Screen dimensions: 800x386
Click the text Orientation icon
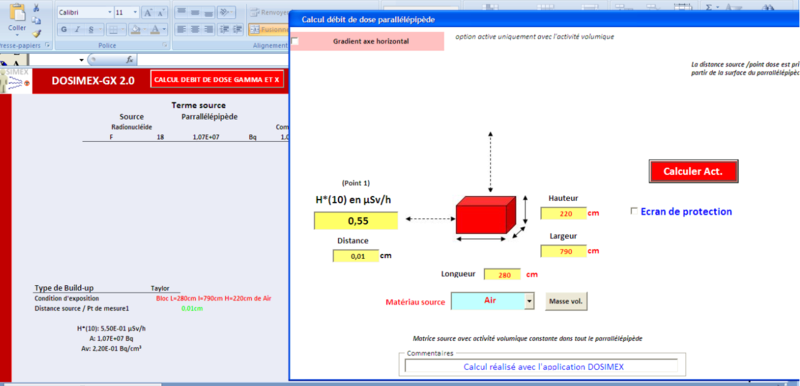[x=225, y=12]
